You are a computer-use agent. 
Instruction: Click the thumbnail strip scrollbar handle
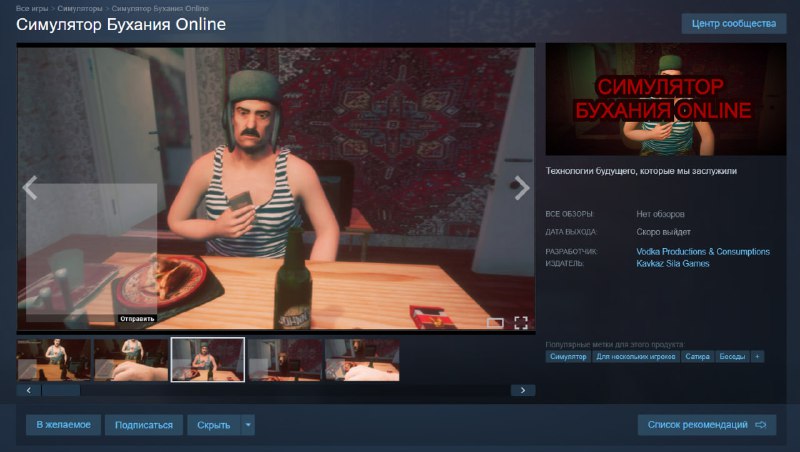coord(61,390)
